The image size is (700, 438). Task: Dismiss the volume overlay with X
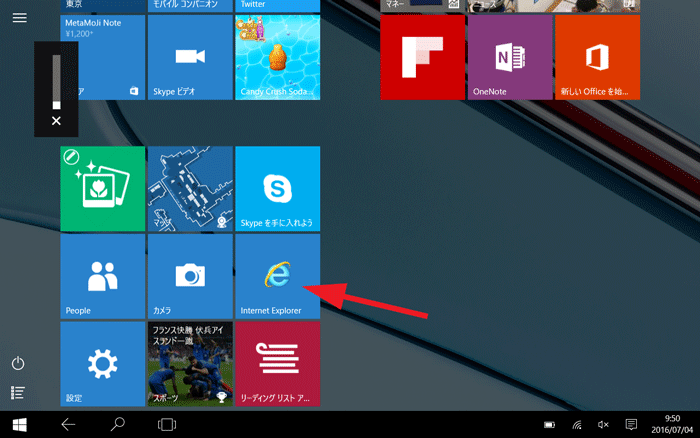(56, 121)
